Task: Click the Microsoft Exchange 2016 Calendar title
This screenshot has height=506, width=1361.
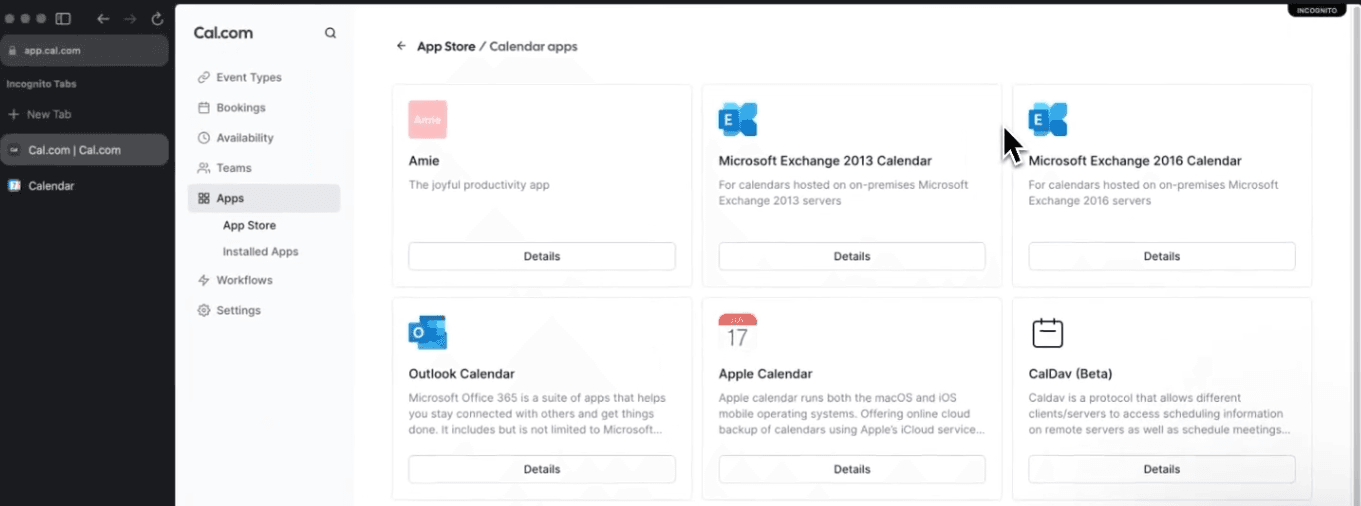Action: [1135, 160]
